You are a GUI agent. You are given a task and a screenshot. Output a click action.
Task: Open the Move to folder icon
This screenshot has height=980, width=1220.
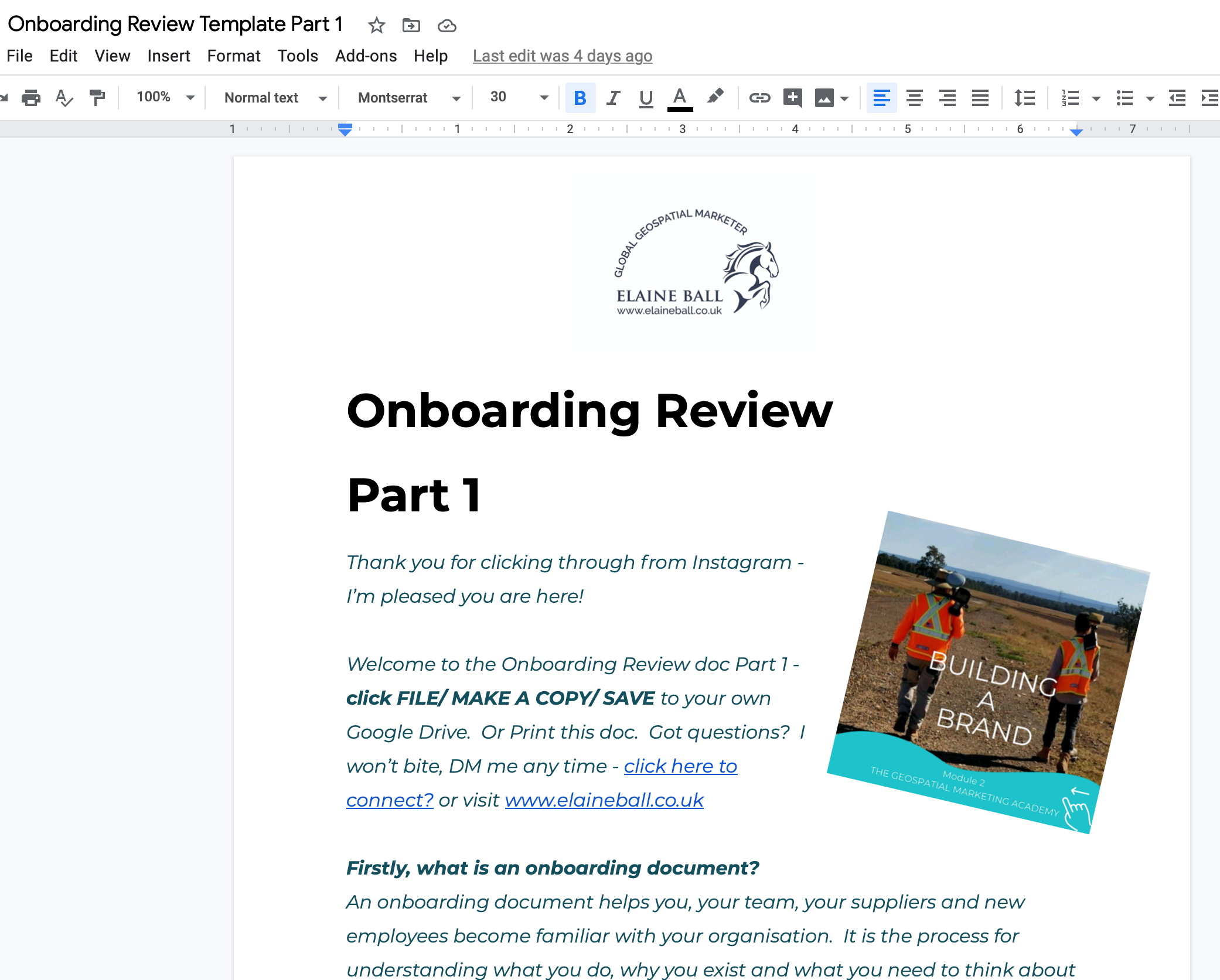coord(411,25)
